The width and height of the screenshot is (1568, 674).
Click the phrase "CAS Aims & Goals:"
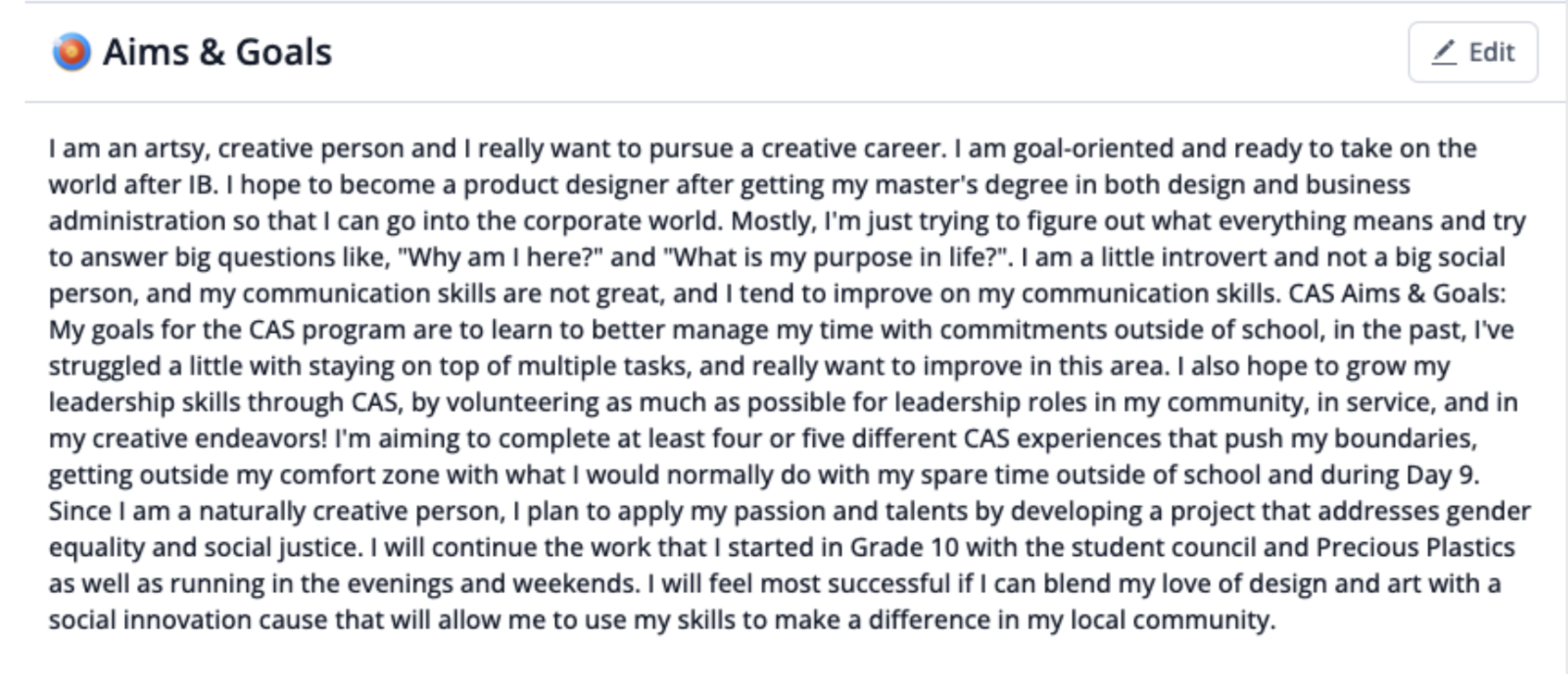(x=1397, y=293)
